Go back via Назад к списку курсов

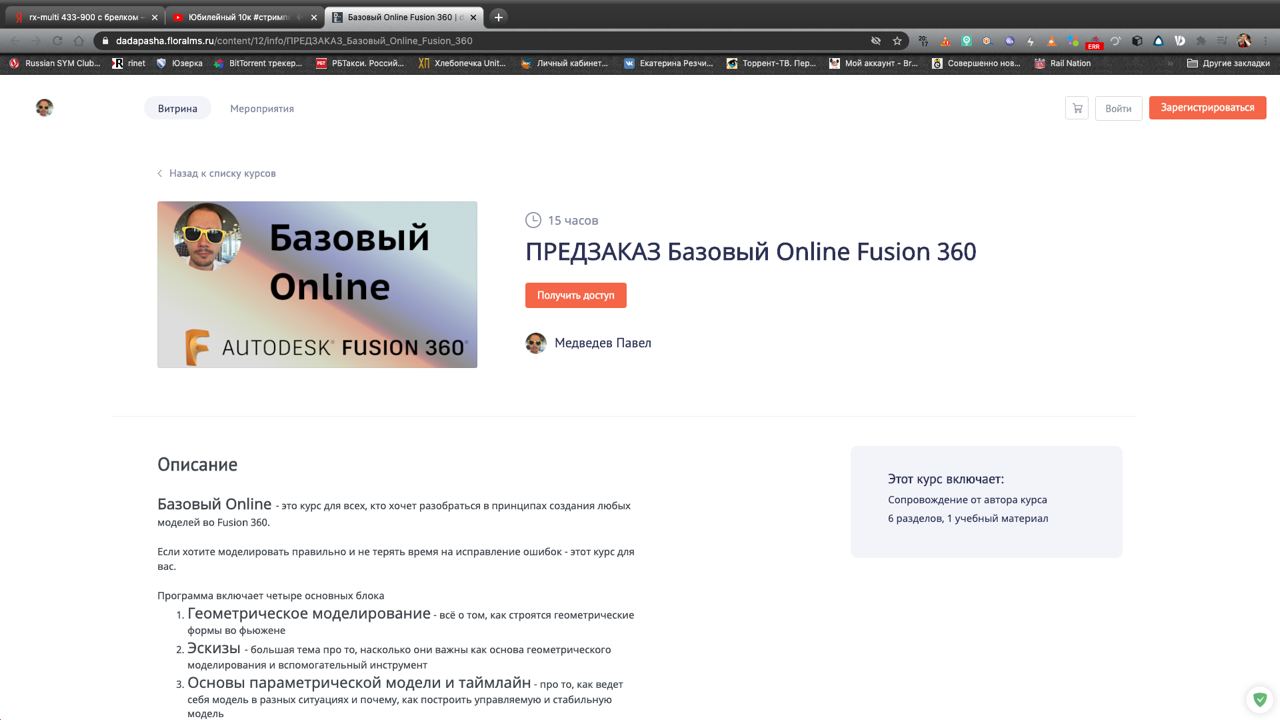pos(216,173)
